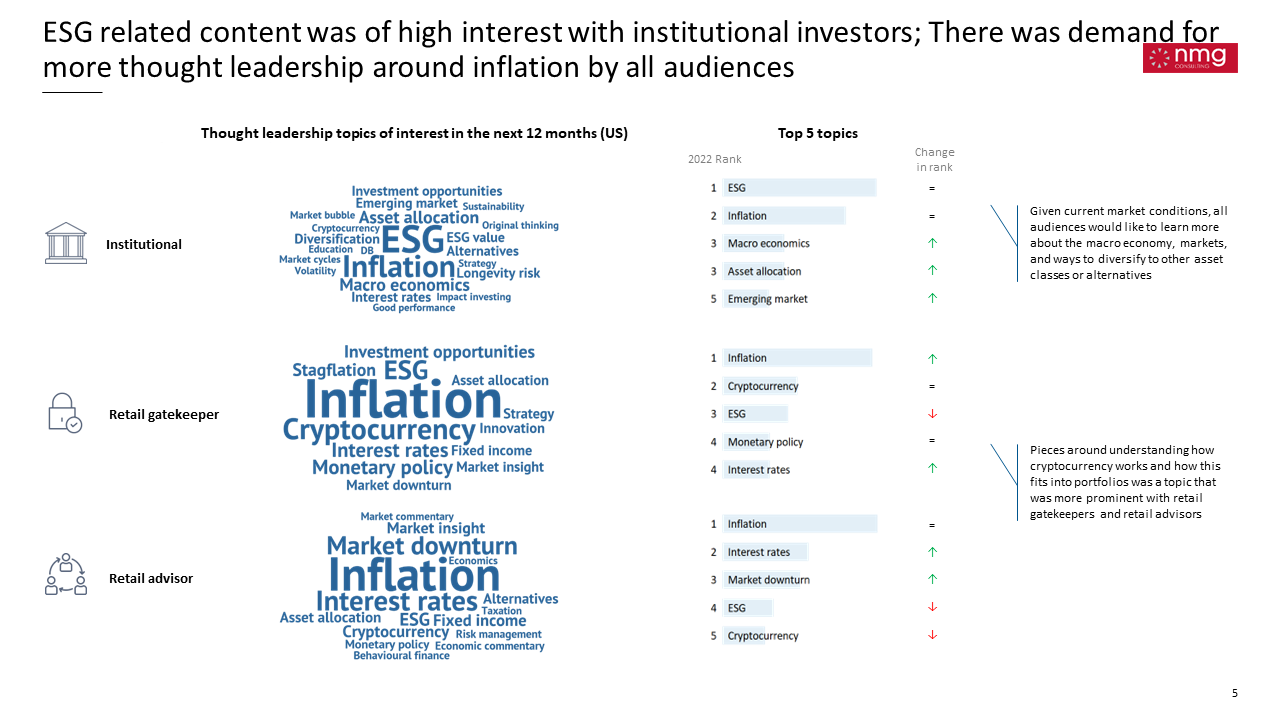Click green up arrow beside Market downturn
The image size is (1280, 720).
click(x=932, y=579)
